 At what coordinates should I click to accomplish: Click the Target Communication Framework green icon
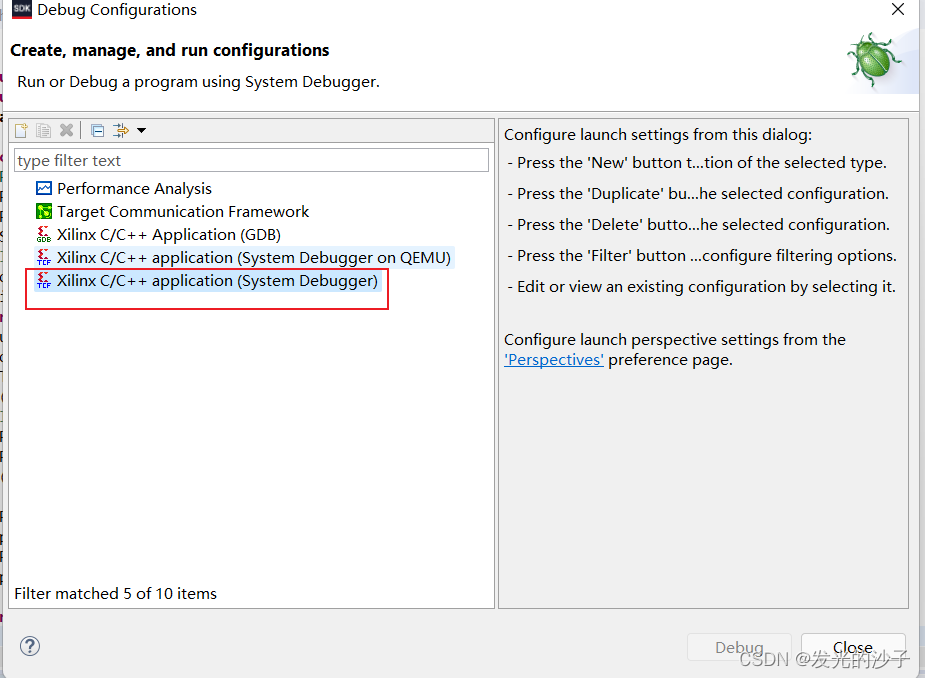click(44, 211)
